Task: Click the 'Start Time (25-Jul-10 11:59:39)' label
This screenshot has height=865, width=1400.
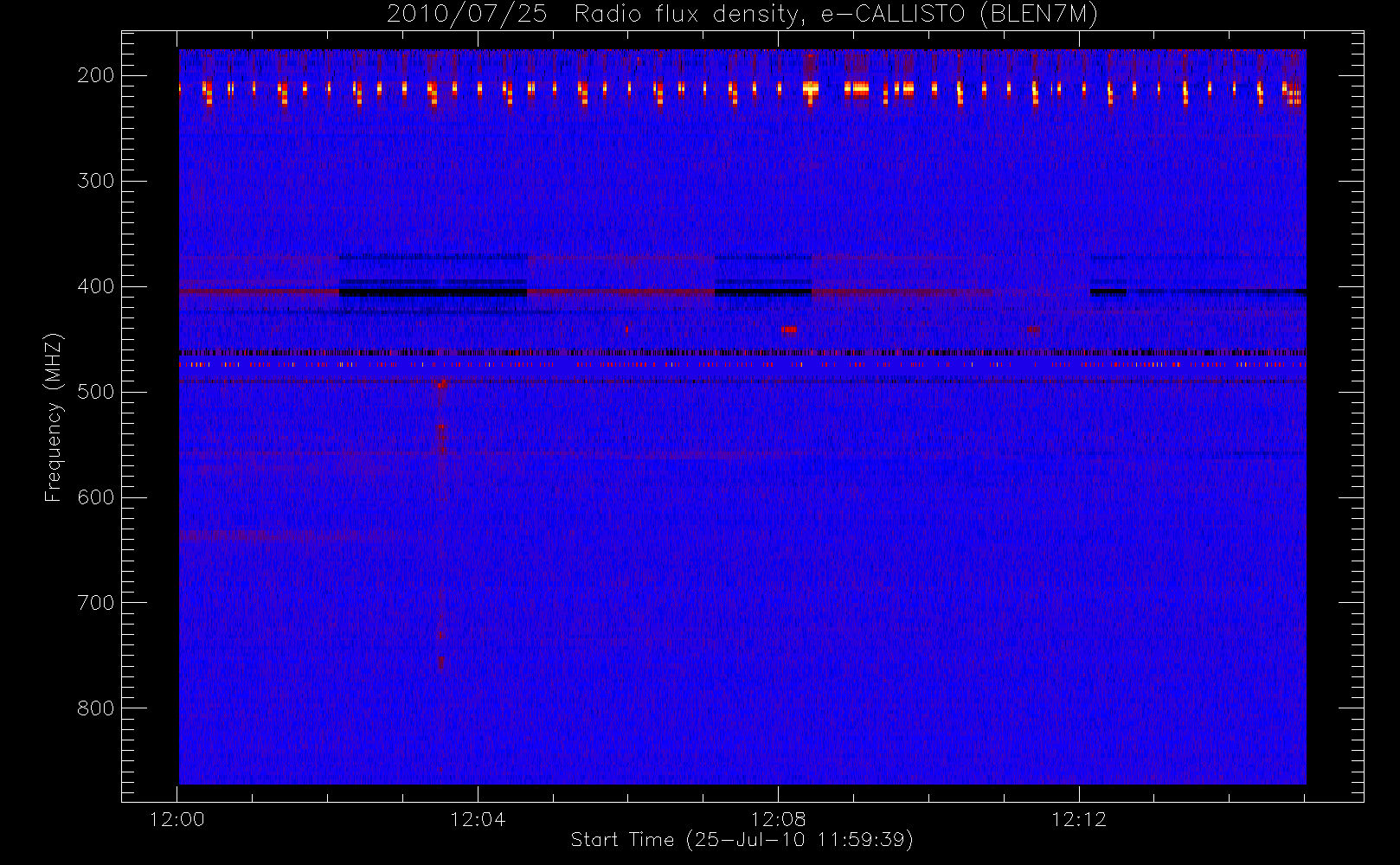Action: (x=742, y=840)
